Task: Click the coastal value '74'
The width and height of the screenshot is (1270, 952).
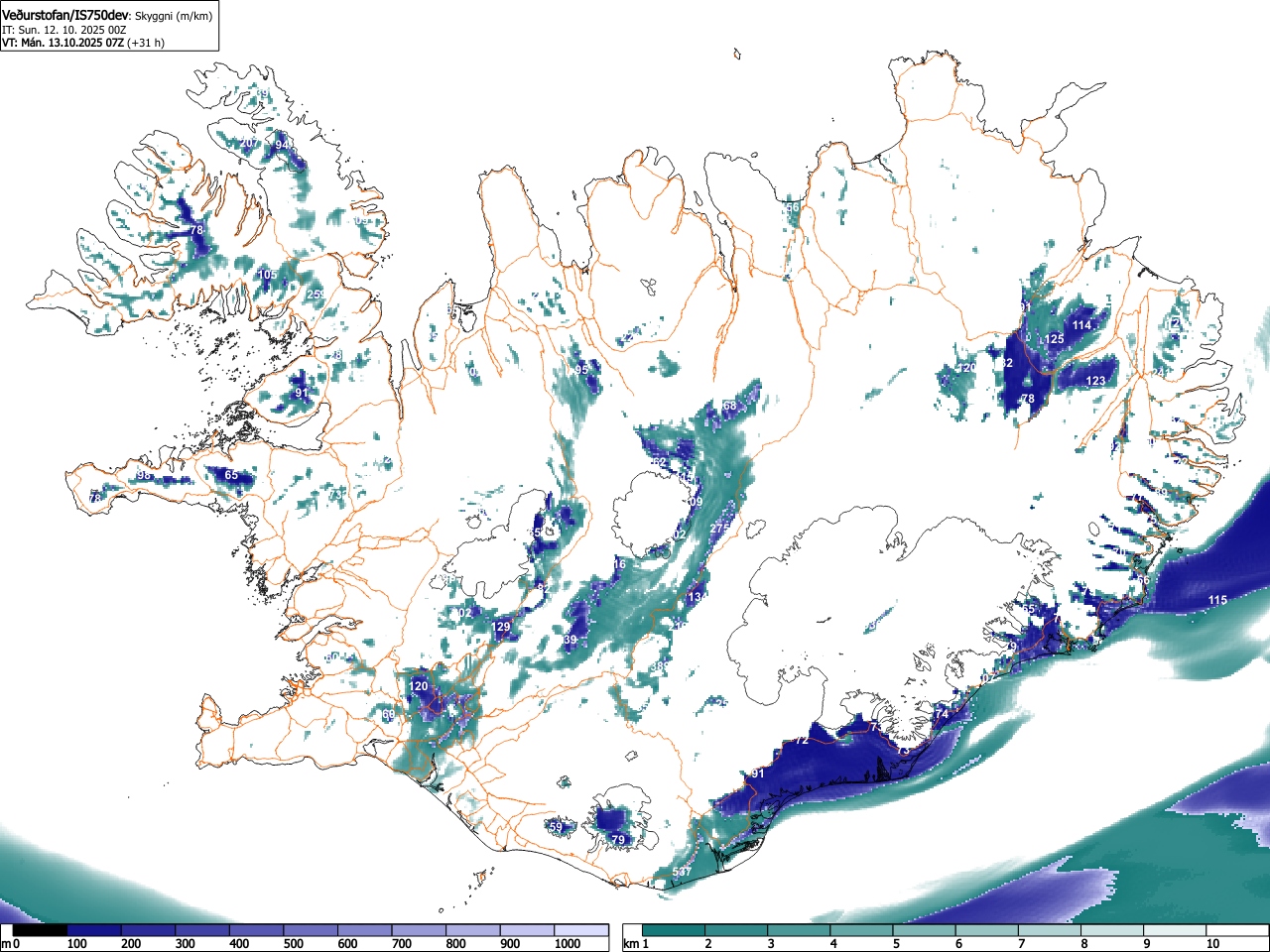Action: tap(942, 715)
